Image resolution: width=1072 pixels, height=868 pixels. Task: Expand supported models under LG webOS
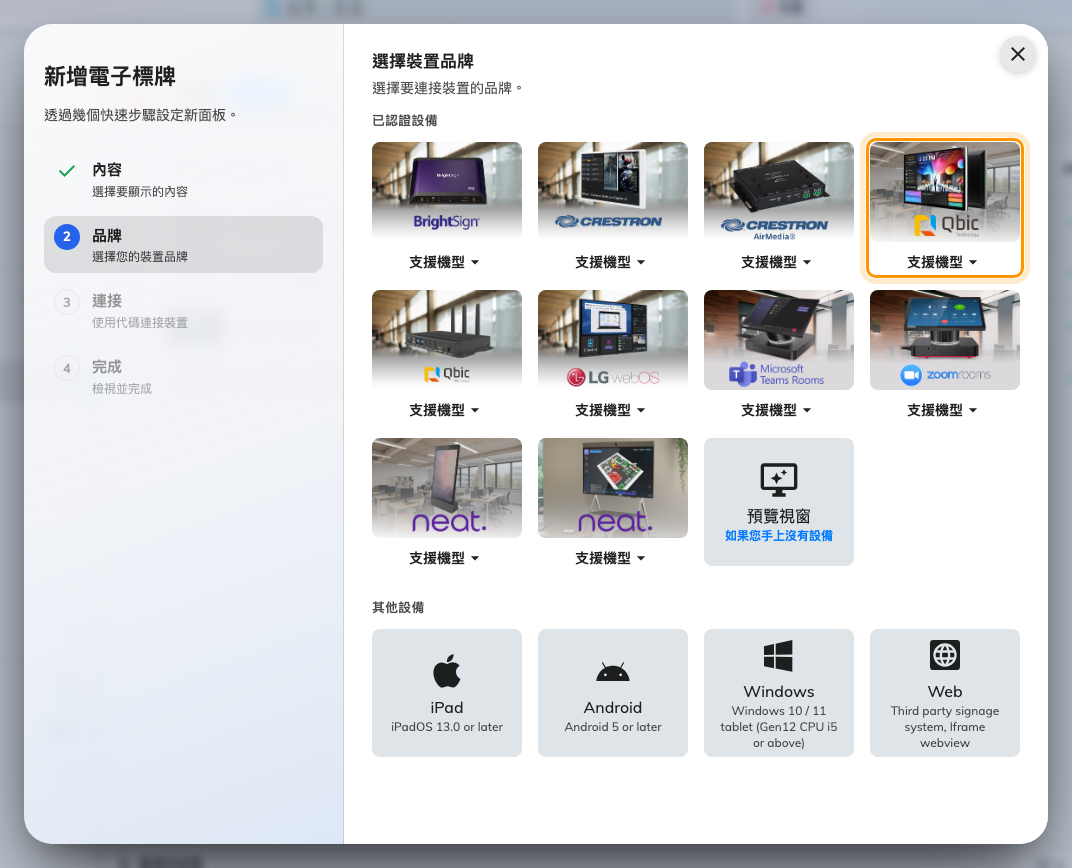coord(611,410)
